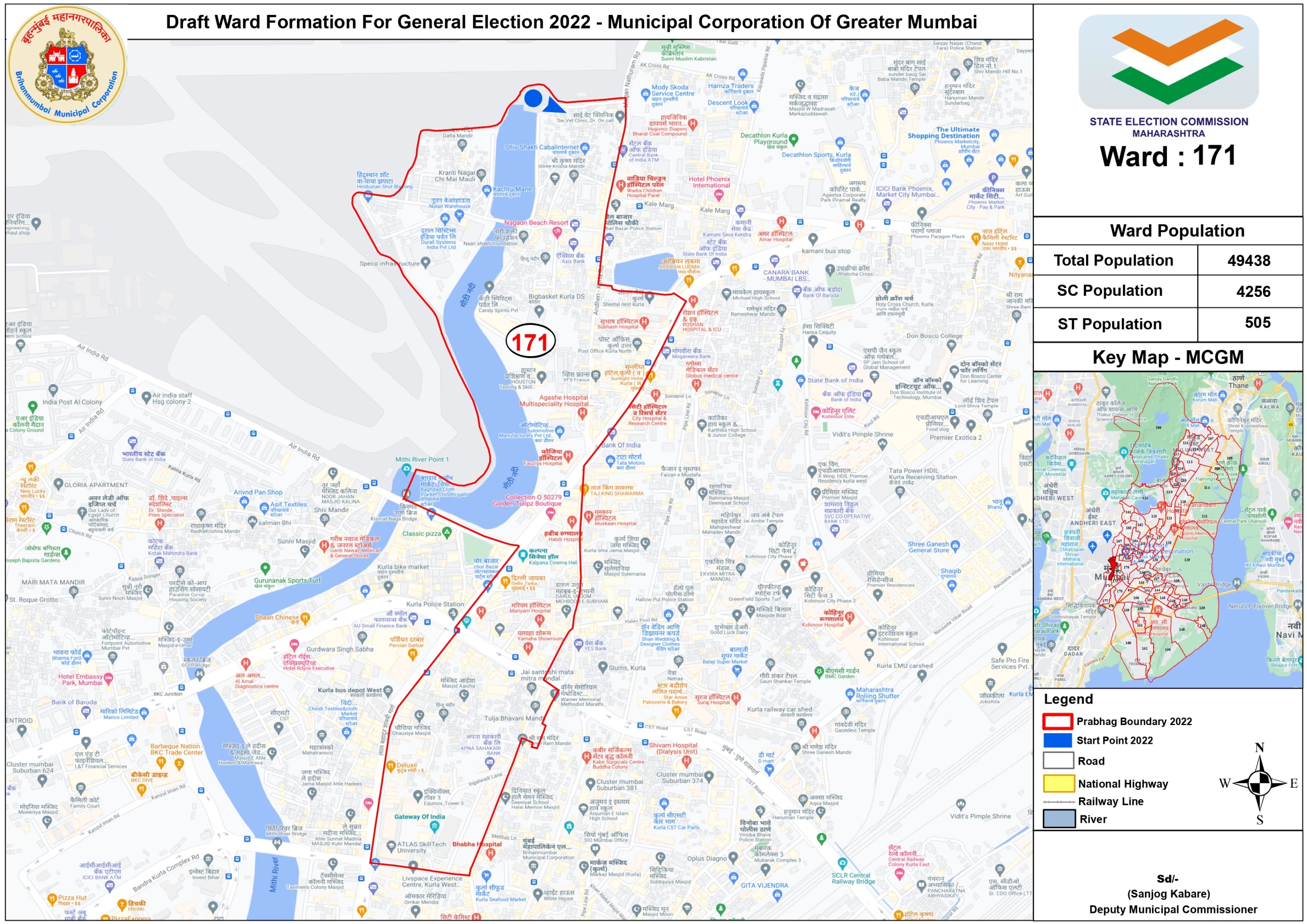Click the River legend blue swatch
The height and width of the screenshot is (924, 1307).
tap(1058, 818)
